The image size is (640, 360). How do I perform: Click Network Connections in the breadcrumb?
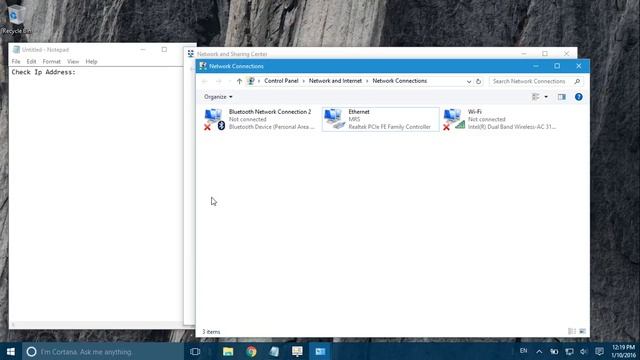[400, 81]
